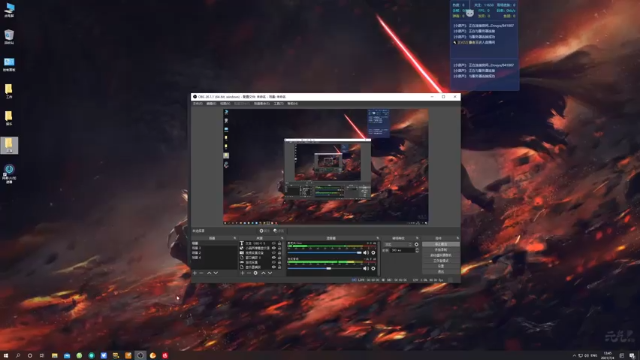
Task: Move selected source up with arrow icon
Action: click(x=263, y=273)
